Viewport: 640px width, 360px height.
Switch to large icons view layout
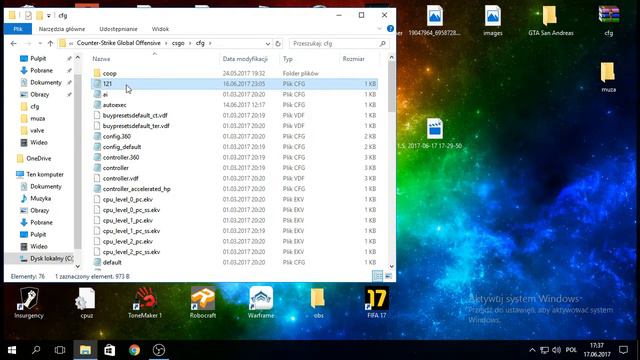pos(388,276)
